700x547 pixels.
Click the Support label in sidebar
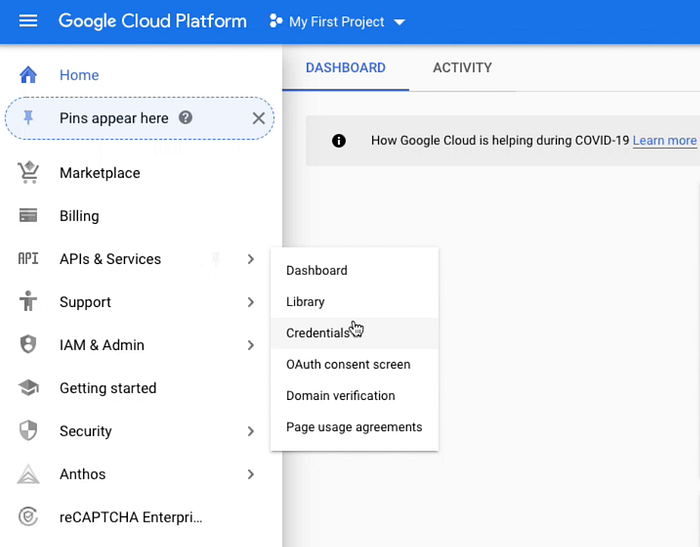tap(85, 302)
